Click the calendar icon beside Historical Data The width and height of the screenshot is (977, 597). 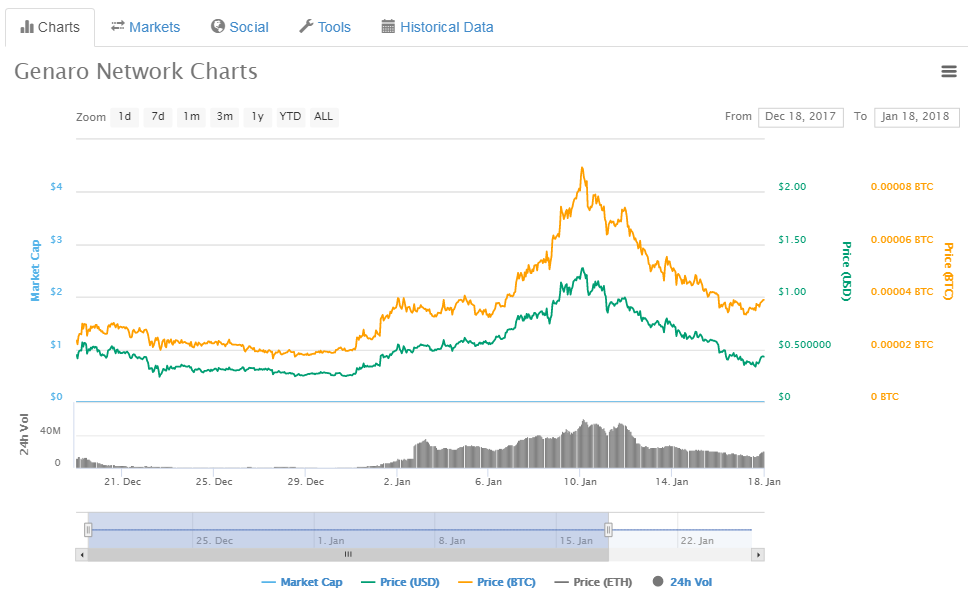pyautogui.click(x=388, y=26)
